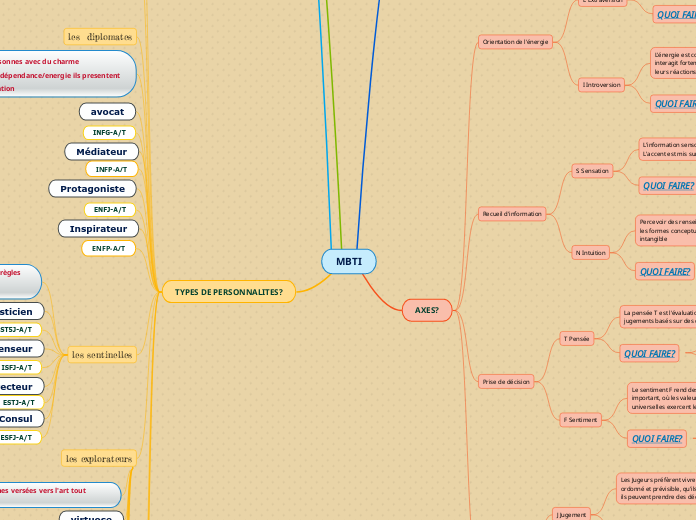Viewport: 696px width, 520px height.
Task: Click the J Jugement node
Action: (x=571, y=514)
